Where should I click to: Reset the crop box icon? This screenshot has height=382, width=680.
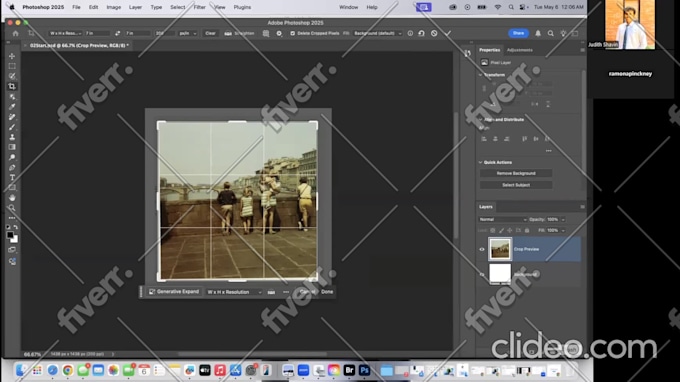[x=422, y=33]
